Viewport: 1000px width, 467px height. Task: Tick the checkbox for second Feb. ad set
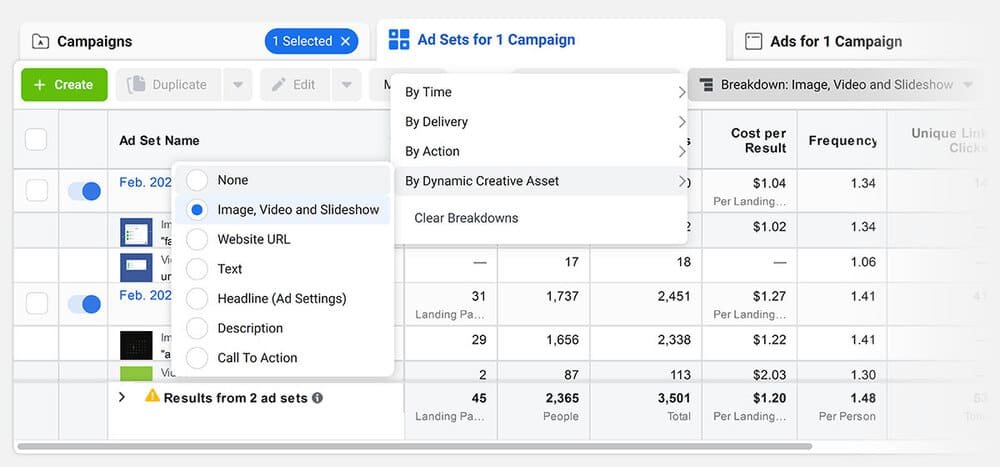(x=36, y=304)
